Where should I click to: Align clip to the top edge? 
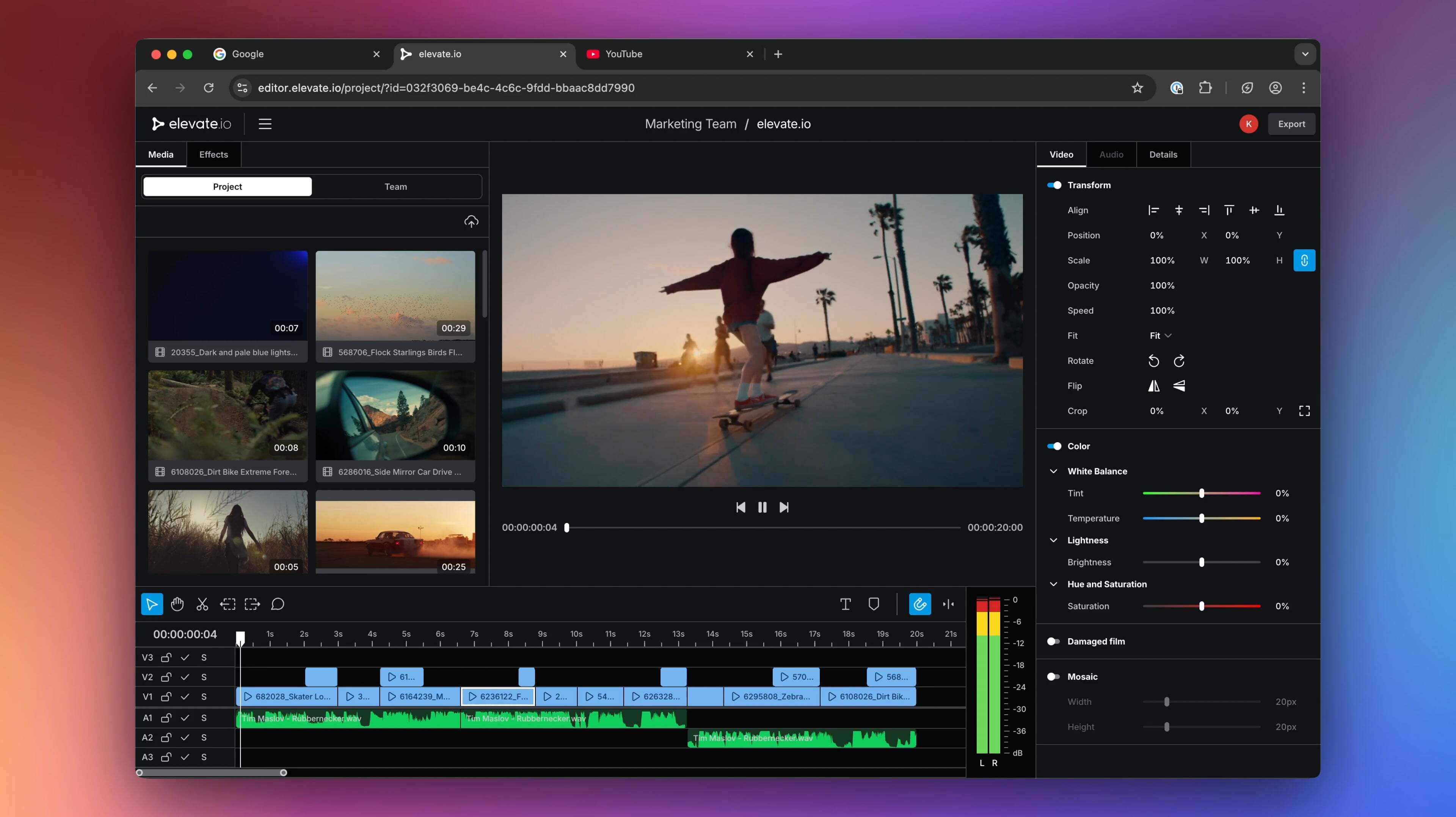point(1229,210)
